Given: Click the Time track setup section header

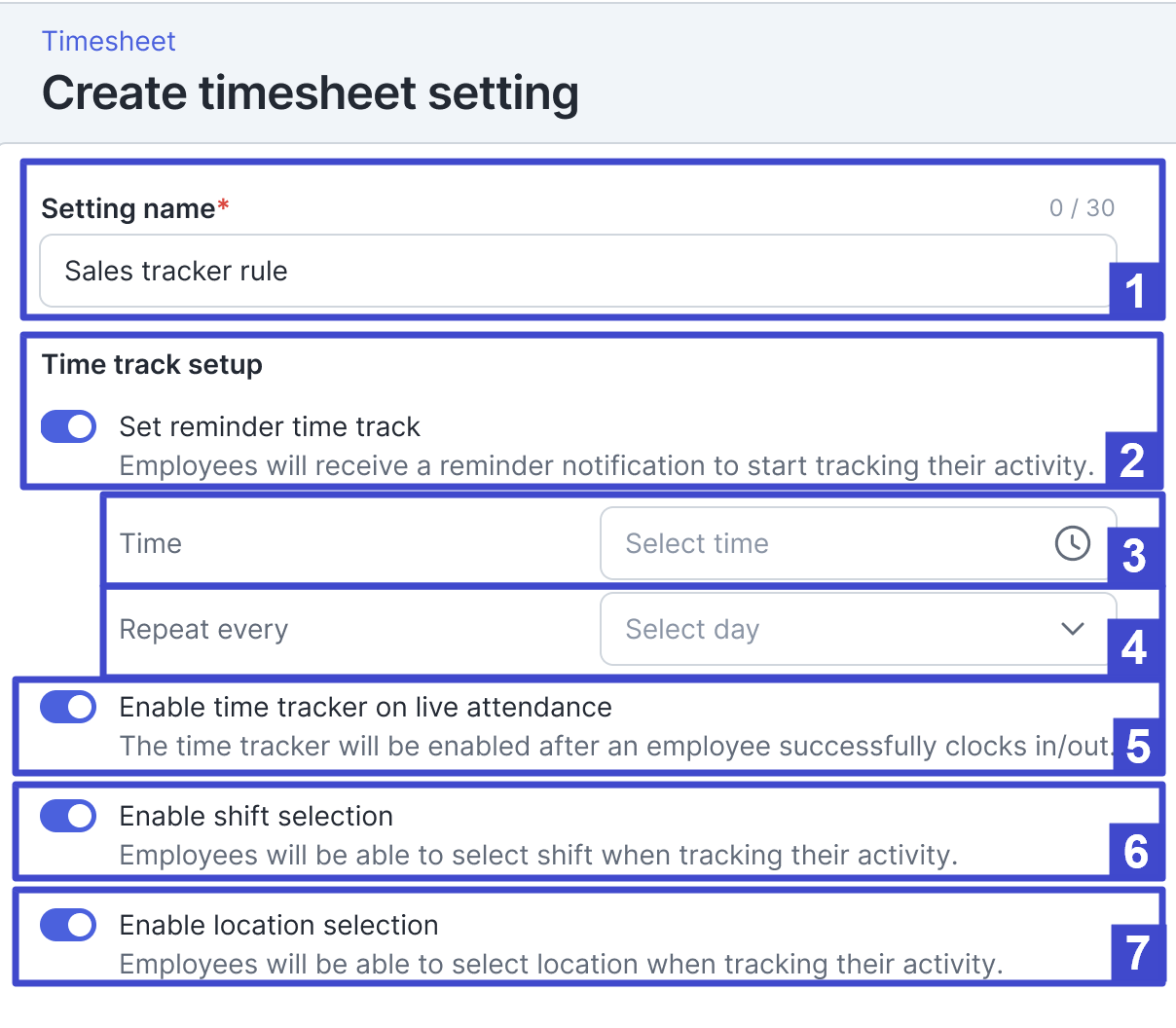Looking at the screenshot, I should point(152,364).
